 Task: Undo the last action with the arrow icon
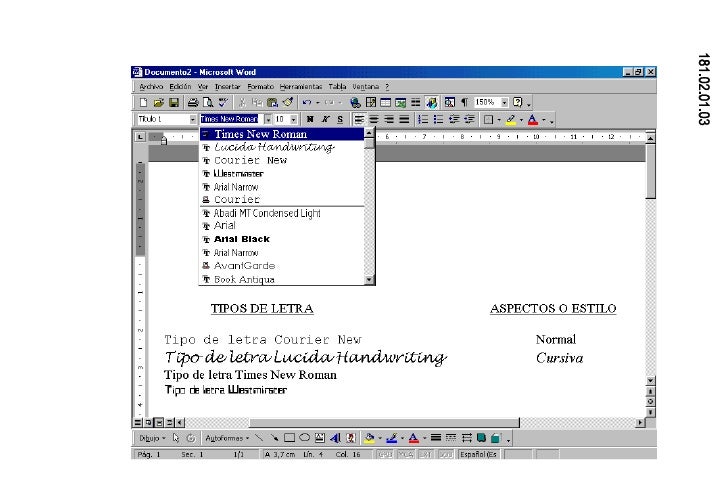tap(306, 103)
